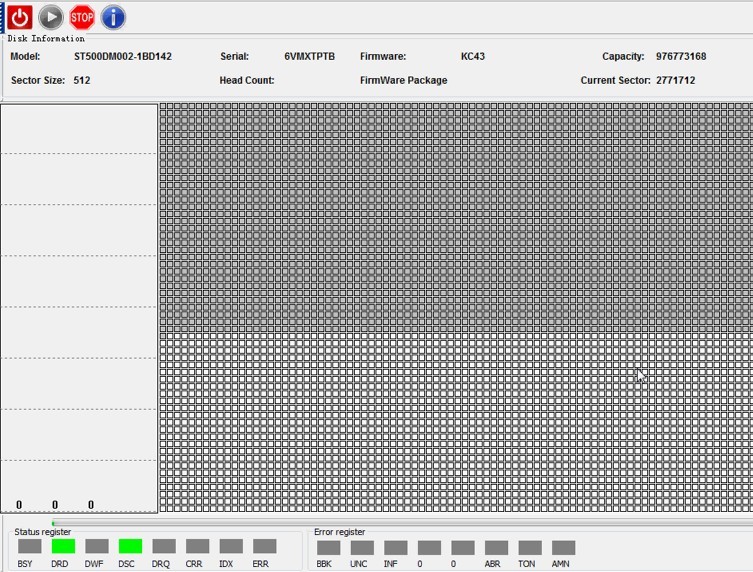
Task: Click serial number 6VMXTPTB
Action: [x=309, y=57]
